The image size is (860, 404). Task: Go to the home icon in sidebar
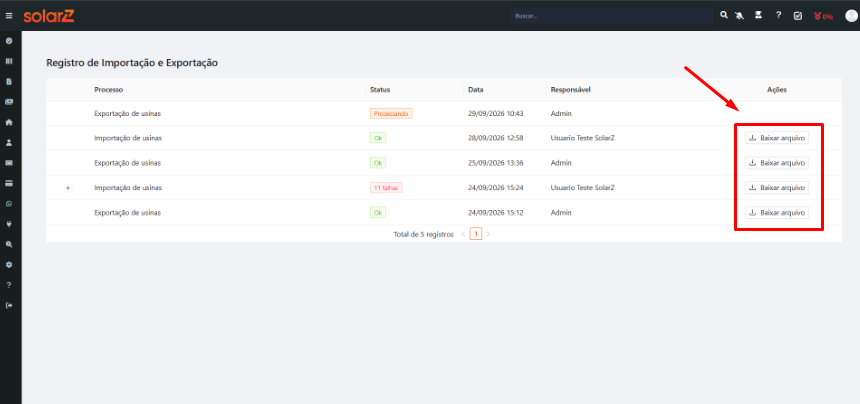tap(9, 122)
